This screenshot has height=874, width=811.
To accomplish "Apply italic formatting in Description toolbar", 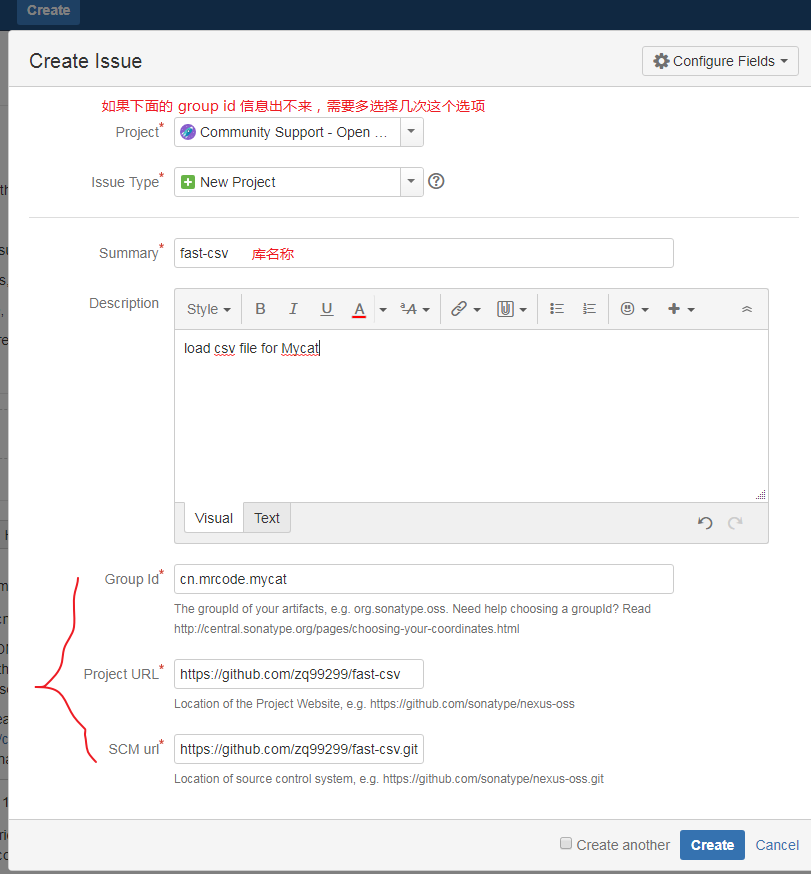I will click(293, 309).
